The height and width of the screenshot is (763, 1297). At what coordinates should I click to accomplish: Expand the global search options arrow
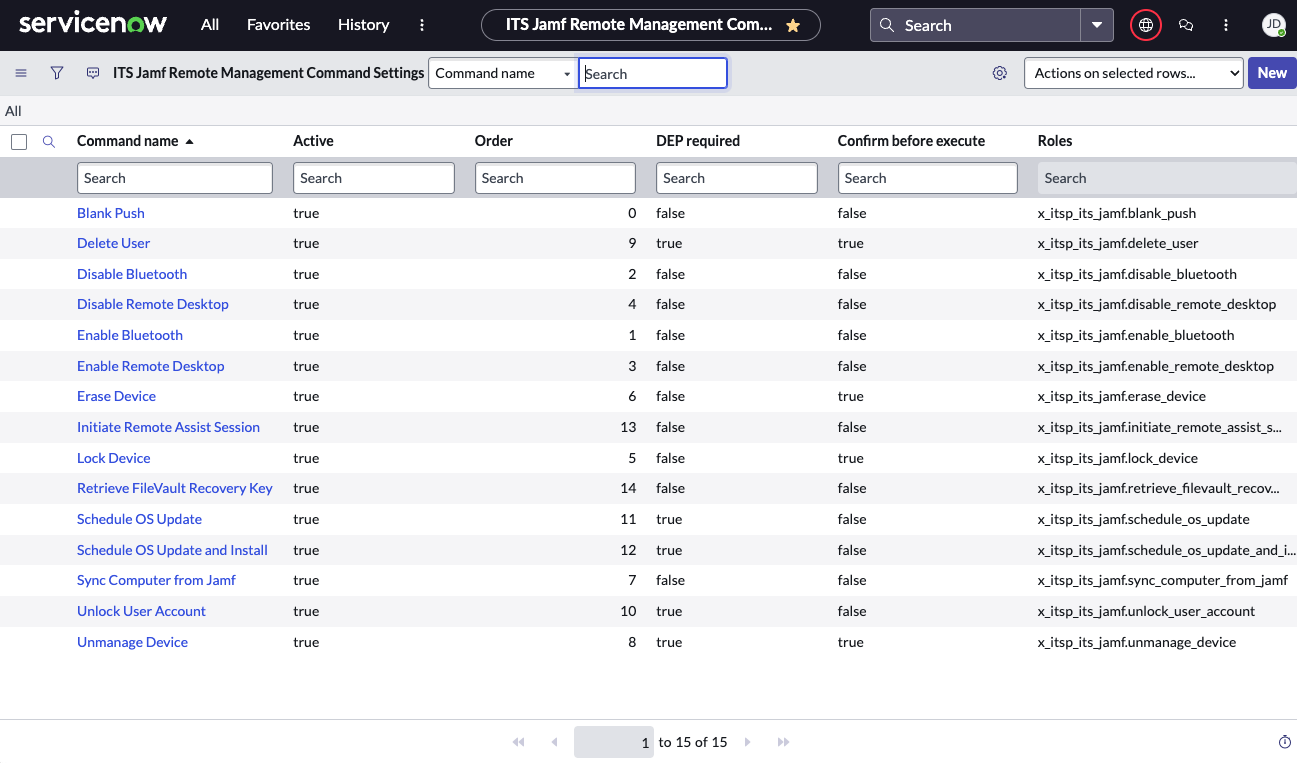[x=1097, y=25]
